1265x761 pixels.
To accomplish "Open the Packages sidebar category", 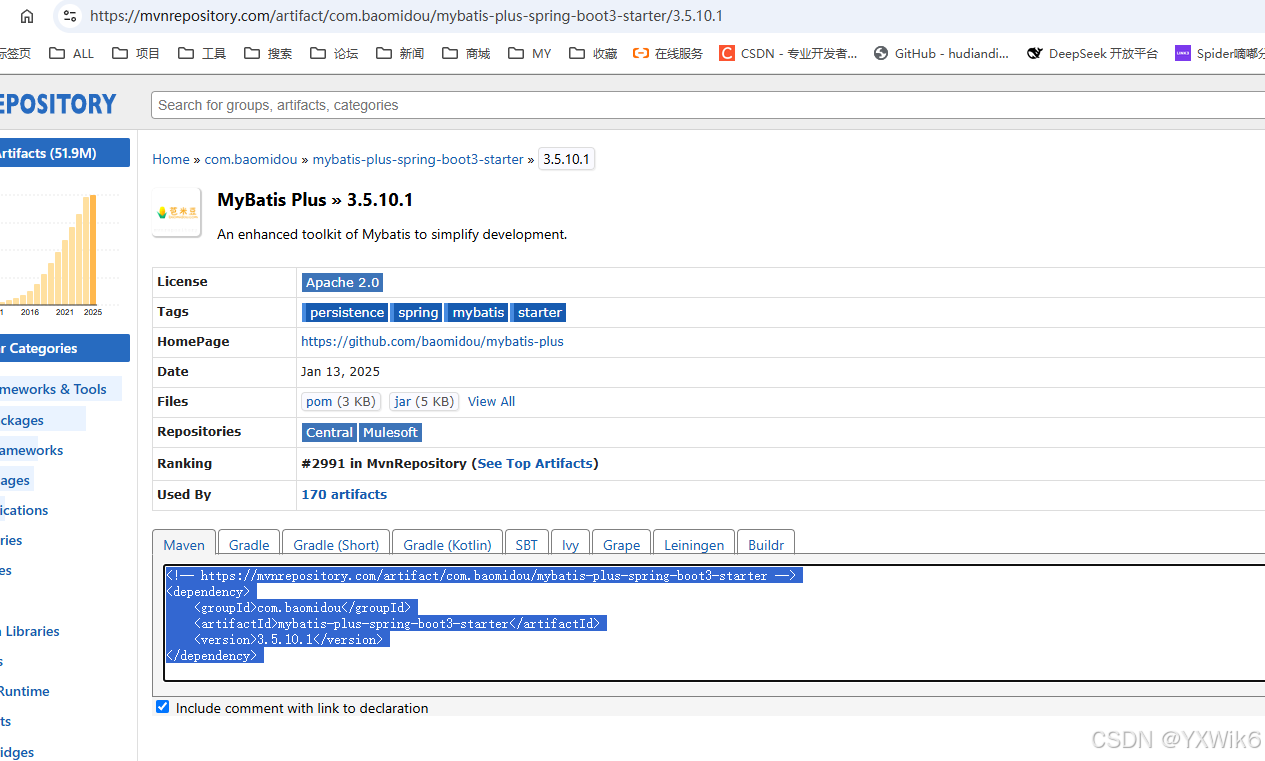I will click(x=22, y=420).
